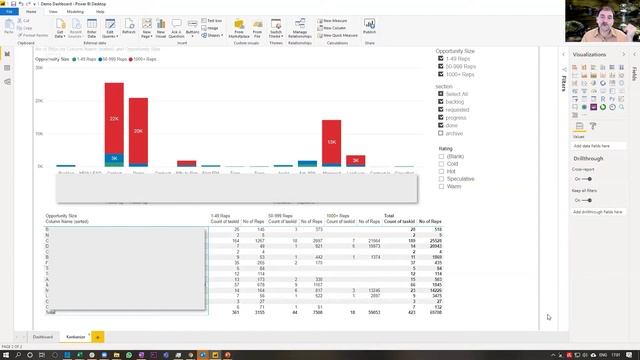Insert a New Visual from the ribbon
Image resolution: width=640 pixels, height=360 pixels.
pyautogui.click(x=161, y=29)
